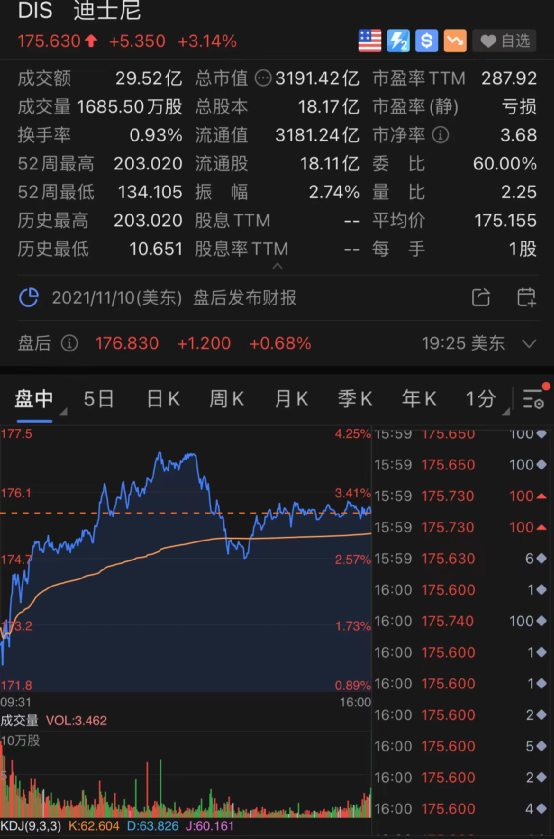The width and height of the screenshot is (554, 839).
Task: Tap the pie chart earnings icon
Action: 29,298
